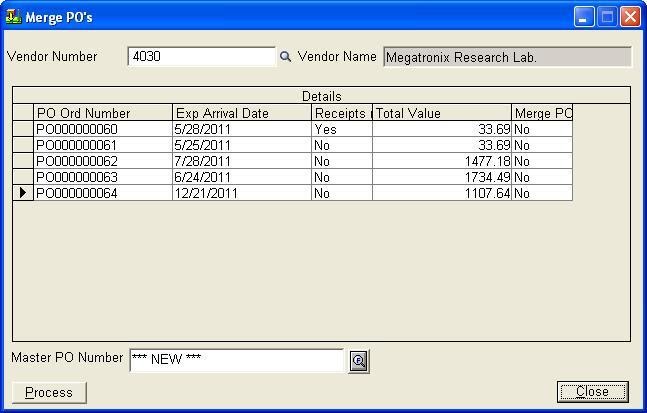647x413 pixels.
Task: Click Merge PO cell for PO000000062
Action: pyautogui.click(x=542, y=161)
